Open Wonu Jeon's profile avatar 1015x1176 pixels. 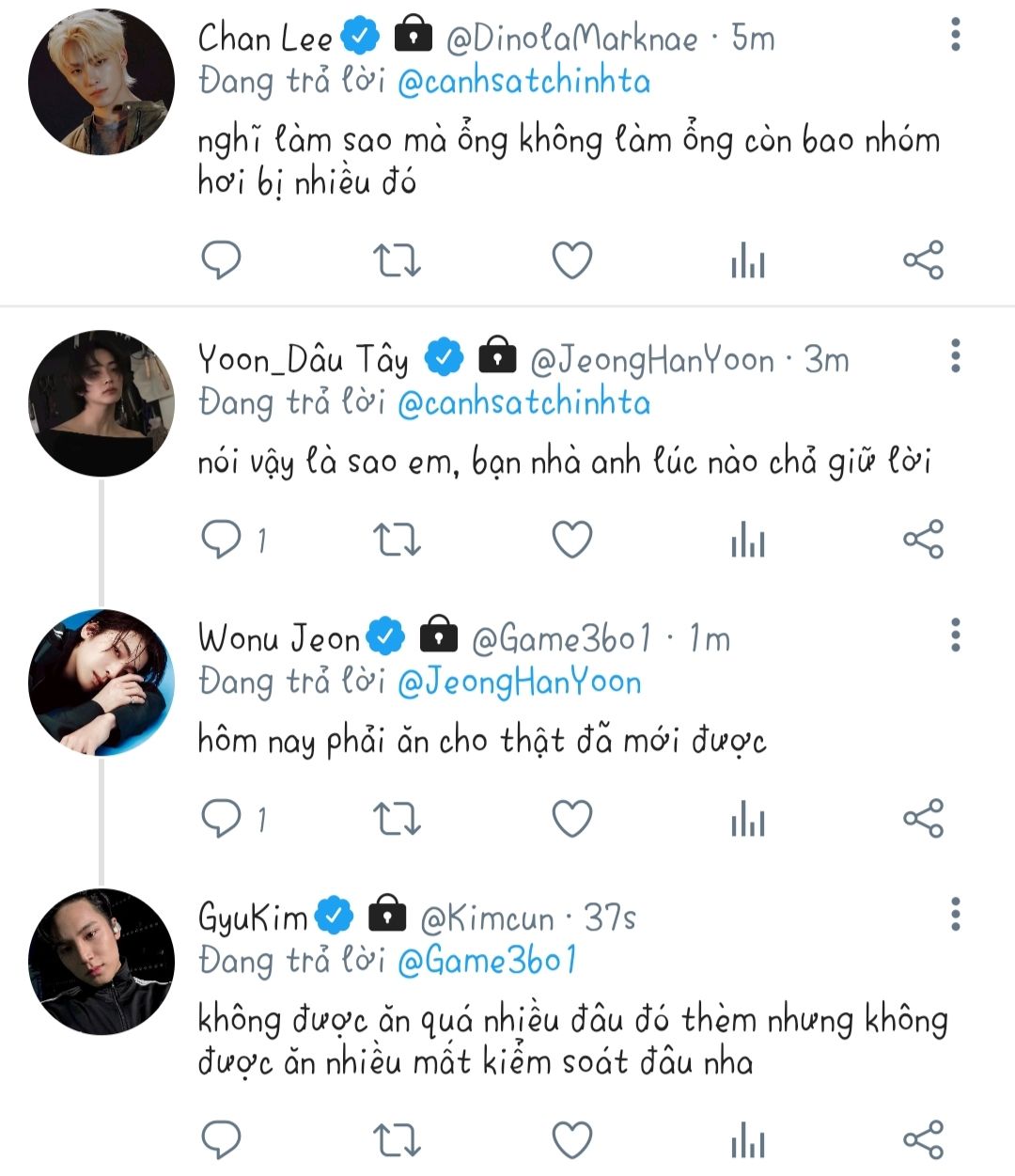101,682
